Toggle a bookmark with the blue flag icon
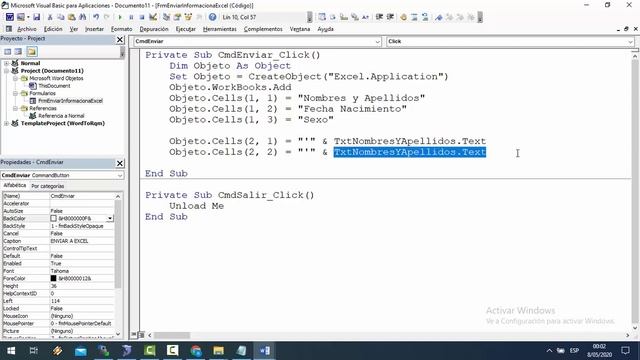The width and height of the screenshot is (640, 360). (x=439, y=17)
